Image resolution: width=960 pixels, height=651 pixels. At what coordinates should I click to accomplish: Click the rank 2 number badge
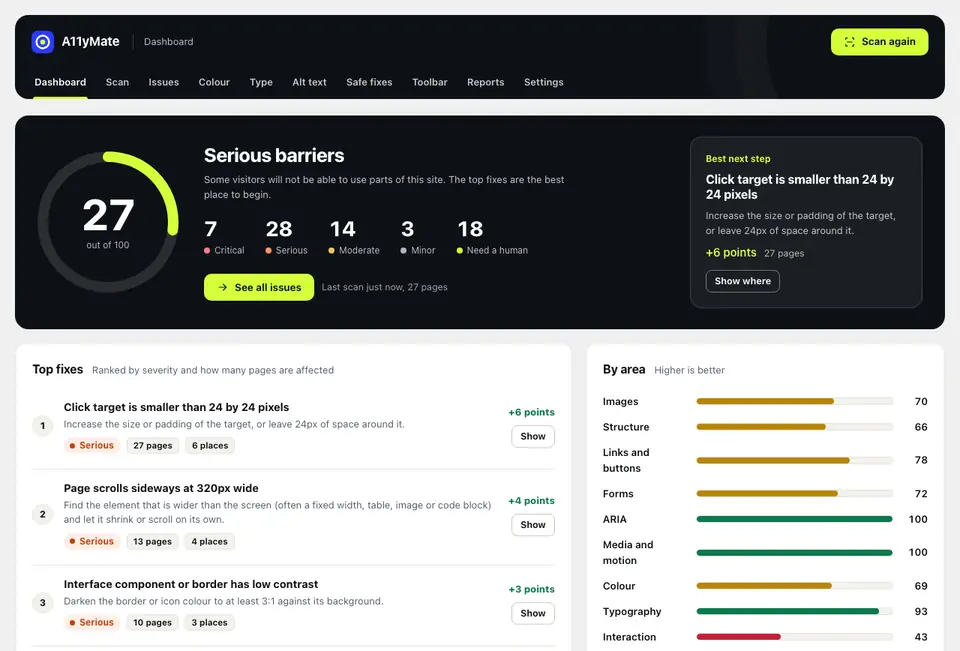(43, 514)
